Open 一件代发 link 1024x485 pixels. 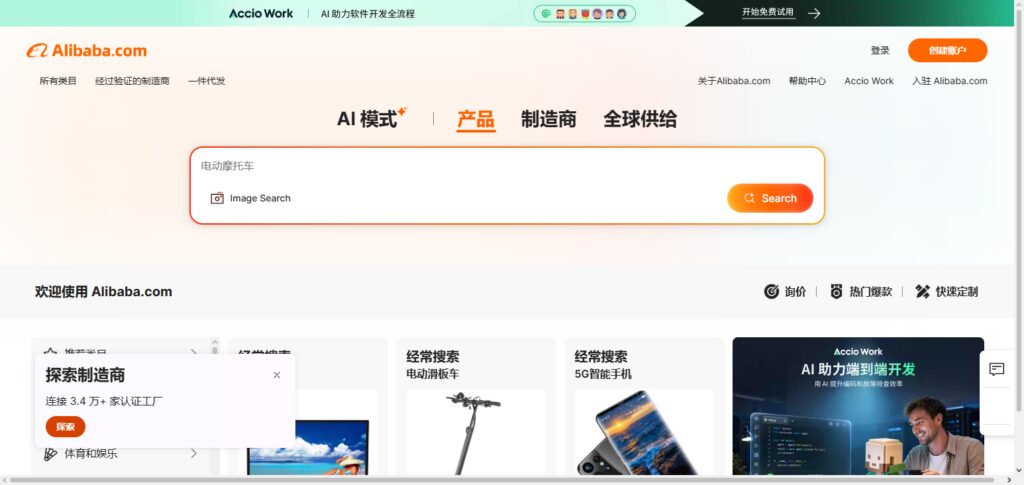pyautogui.click(x=206, y=81)
